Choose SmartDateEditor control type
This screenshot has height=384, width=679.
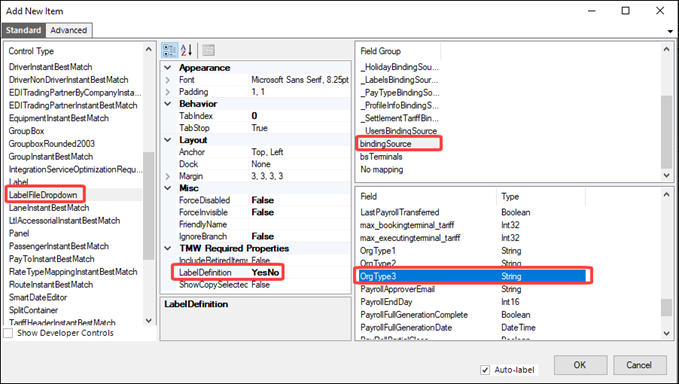pyautogui.click(x=38, y=297)
